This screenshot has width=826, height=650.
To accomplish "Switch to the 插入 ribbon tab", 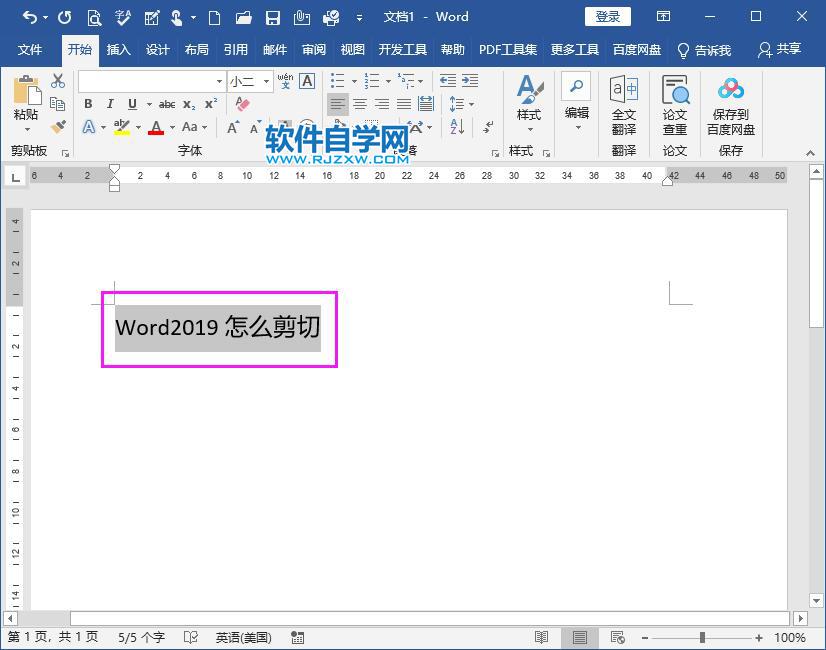I will click(118, 49).
